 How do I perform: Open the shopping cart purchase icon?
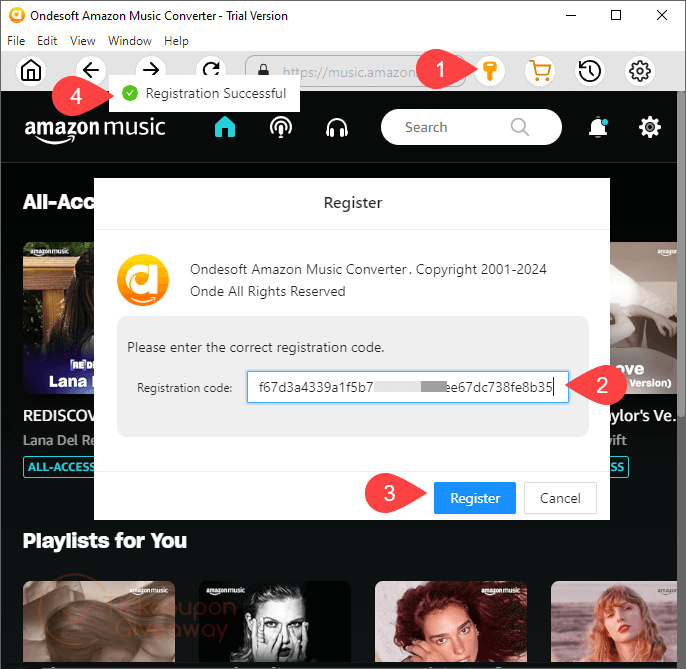(x=540, y=70)
